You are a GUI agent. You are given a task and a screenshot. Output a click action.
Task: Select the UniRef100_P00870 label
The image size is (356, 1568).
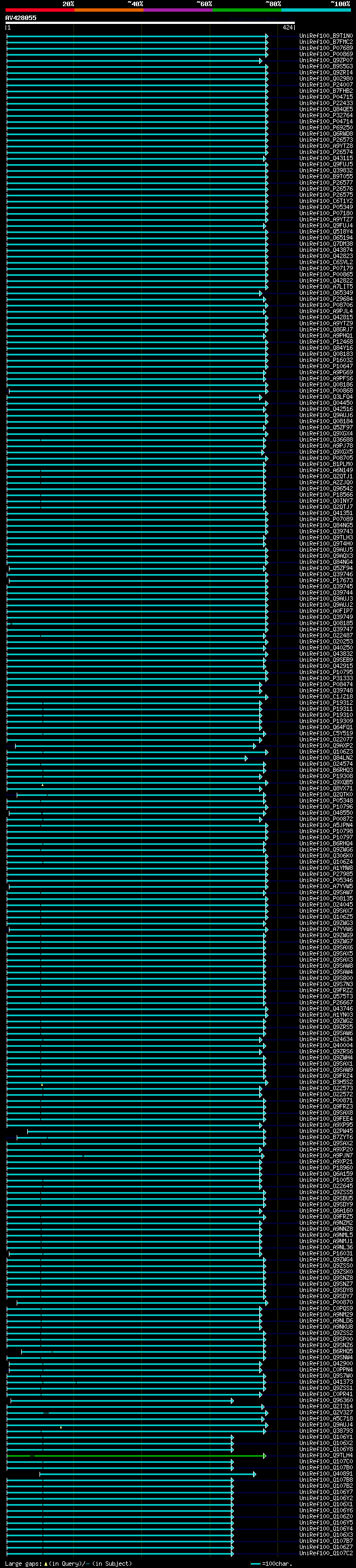(325, 1303)
